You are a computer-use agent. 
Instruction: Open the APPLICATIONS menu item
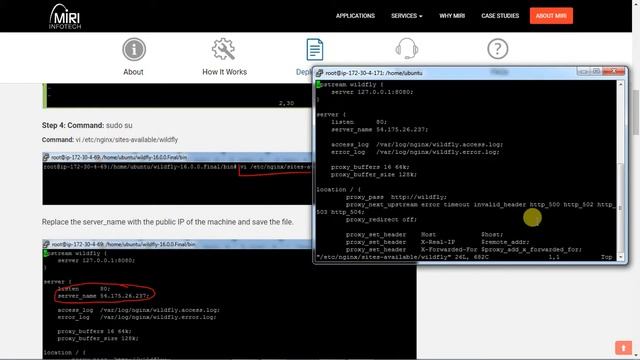tap(355, 16)
